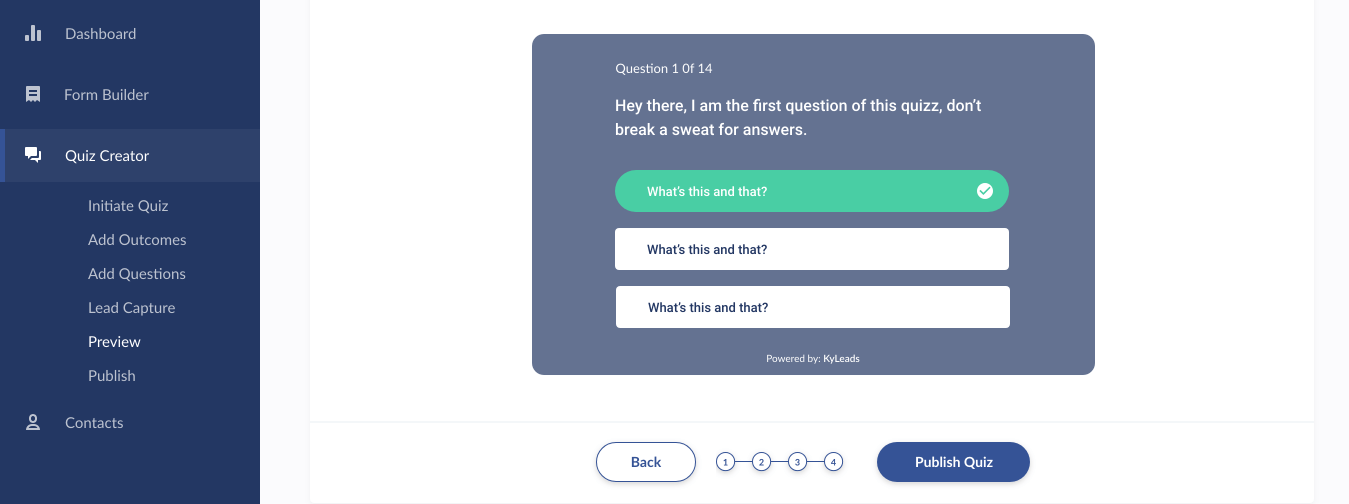Click the Dashboard bar chart icon

(33, 33)
